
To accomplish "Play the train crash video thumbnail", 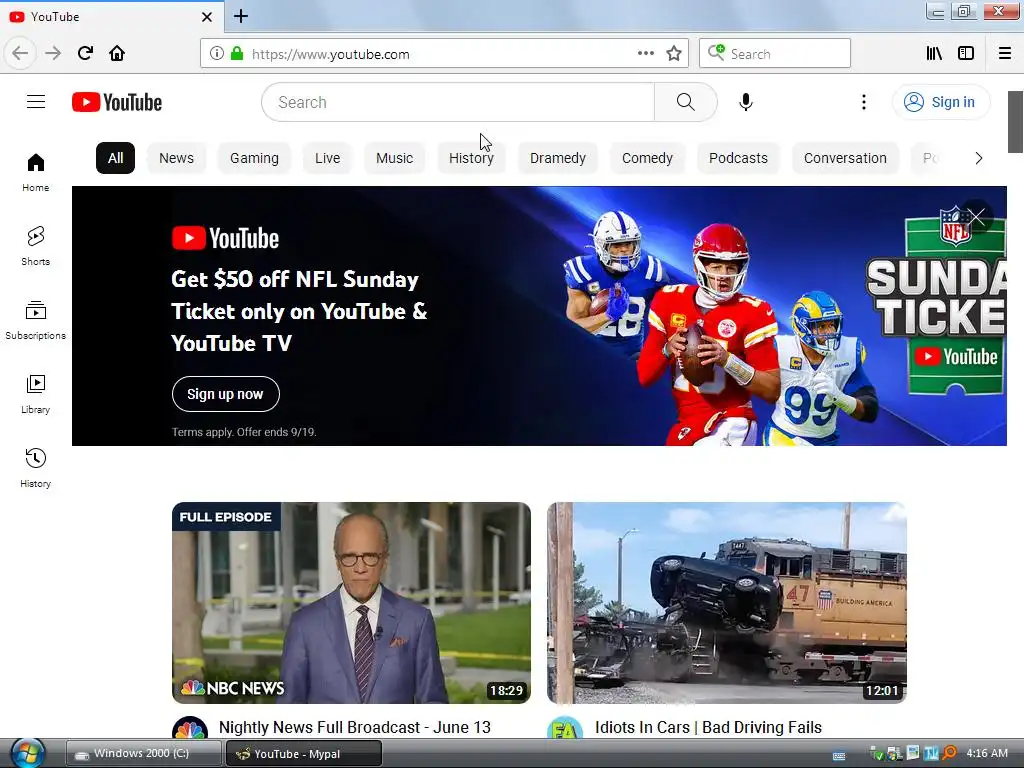I will click(x=727, y=603).
